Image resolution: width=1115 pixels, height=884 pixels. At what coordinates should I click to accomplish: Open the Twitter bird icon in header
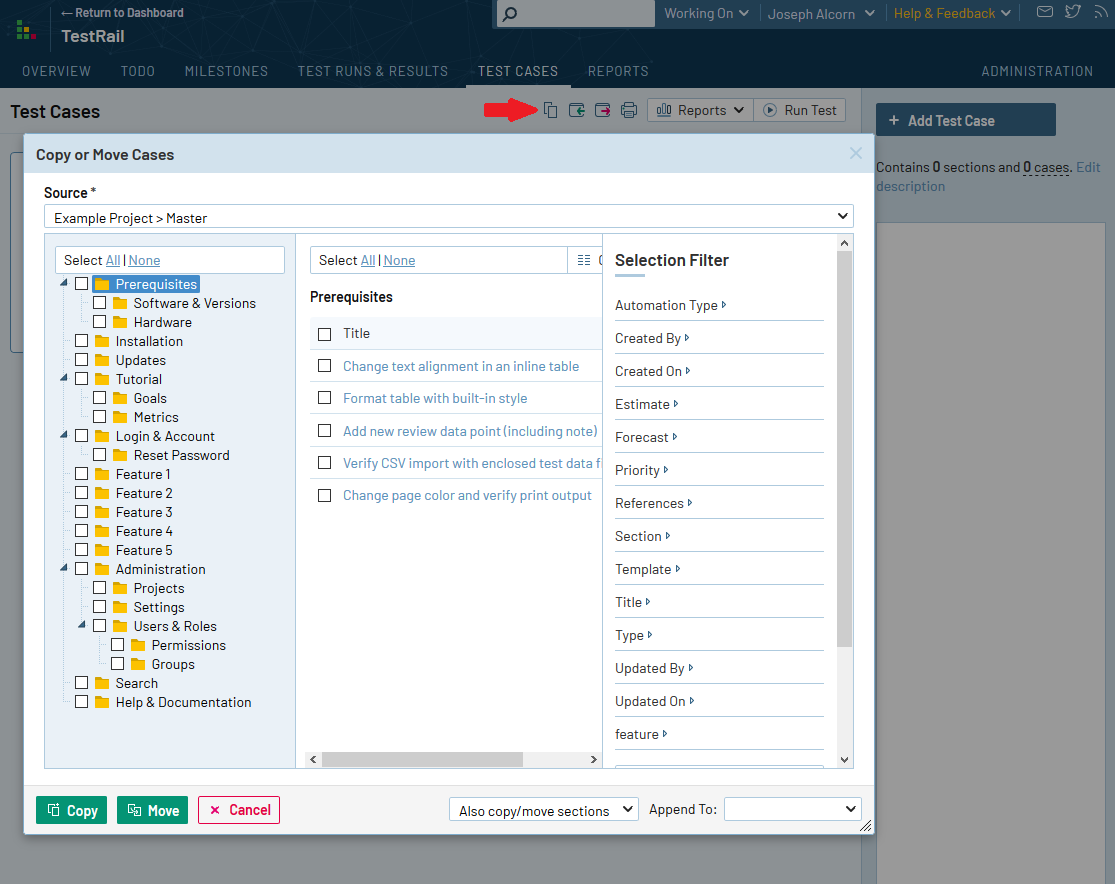(1072, 11)
